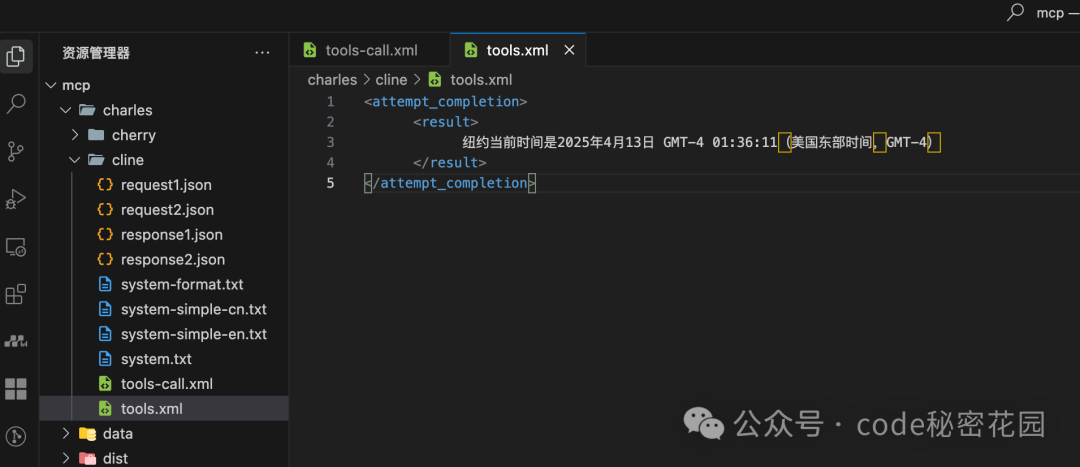
Task: Expand the data folder
Action: (66, 434)
